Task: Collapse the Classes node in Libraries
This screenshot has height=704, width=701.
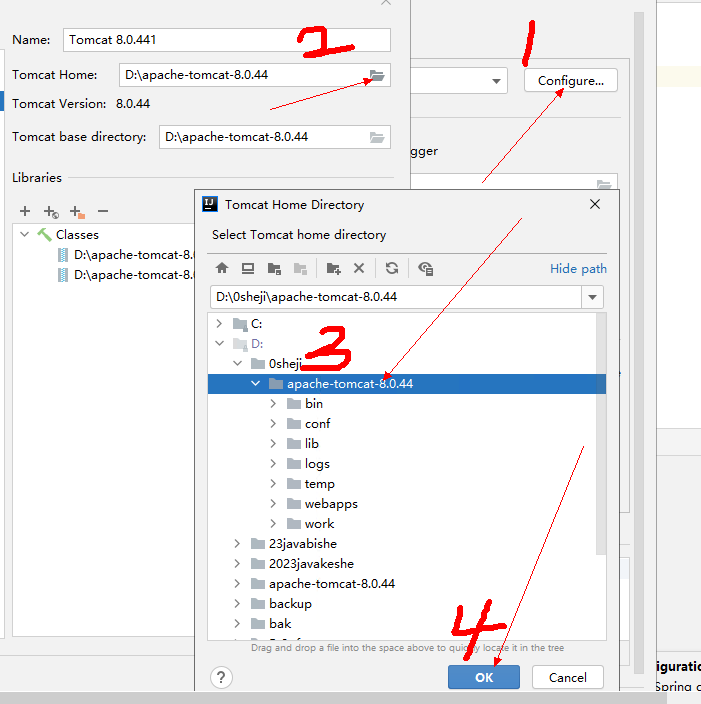Action: [25, 234]
